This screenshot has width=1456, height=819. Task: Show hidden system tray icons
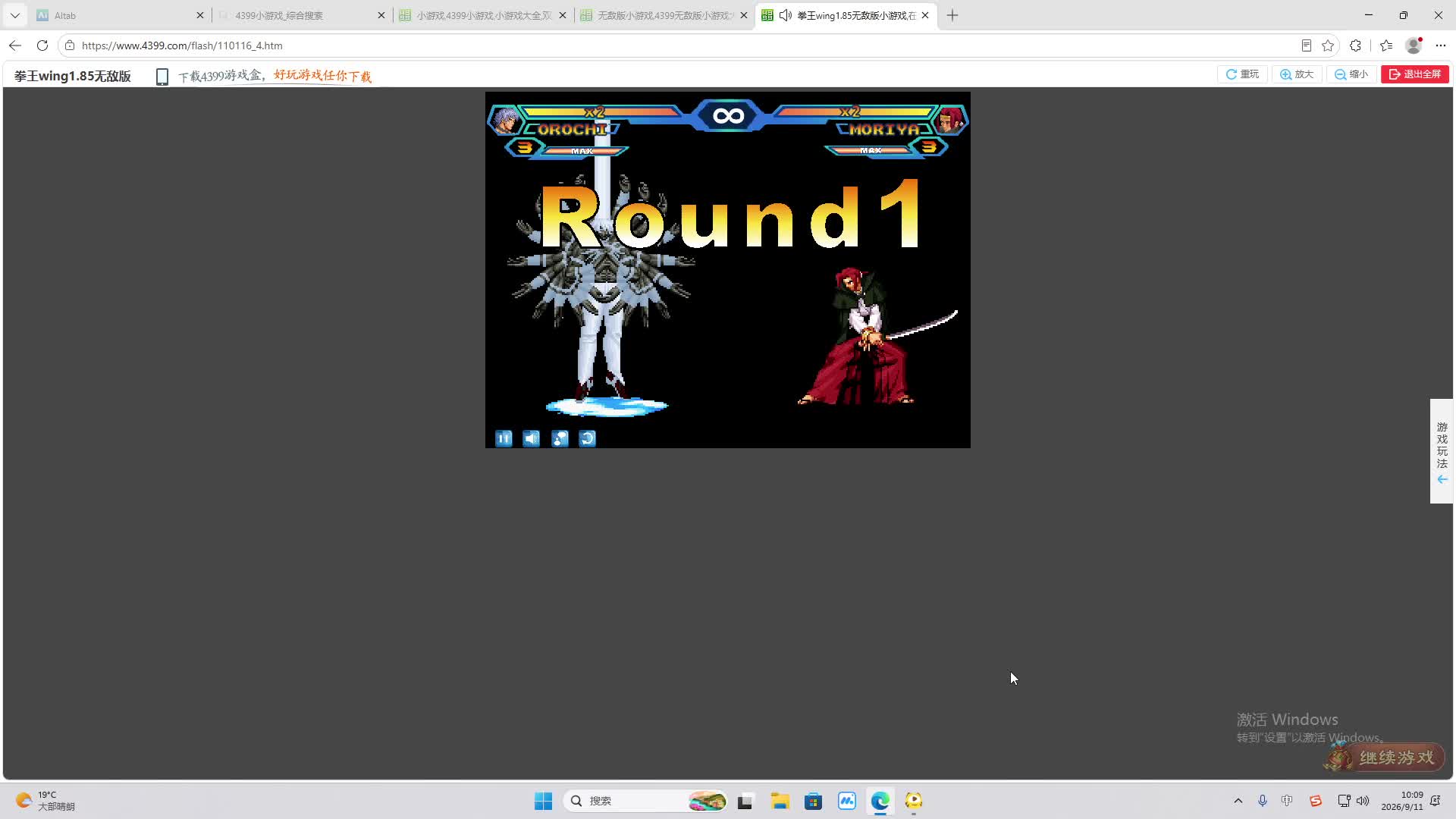point(1238,801)
